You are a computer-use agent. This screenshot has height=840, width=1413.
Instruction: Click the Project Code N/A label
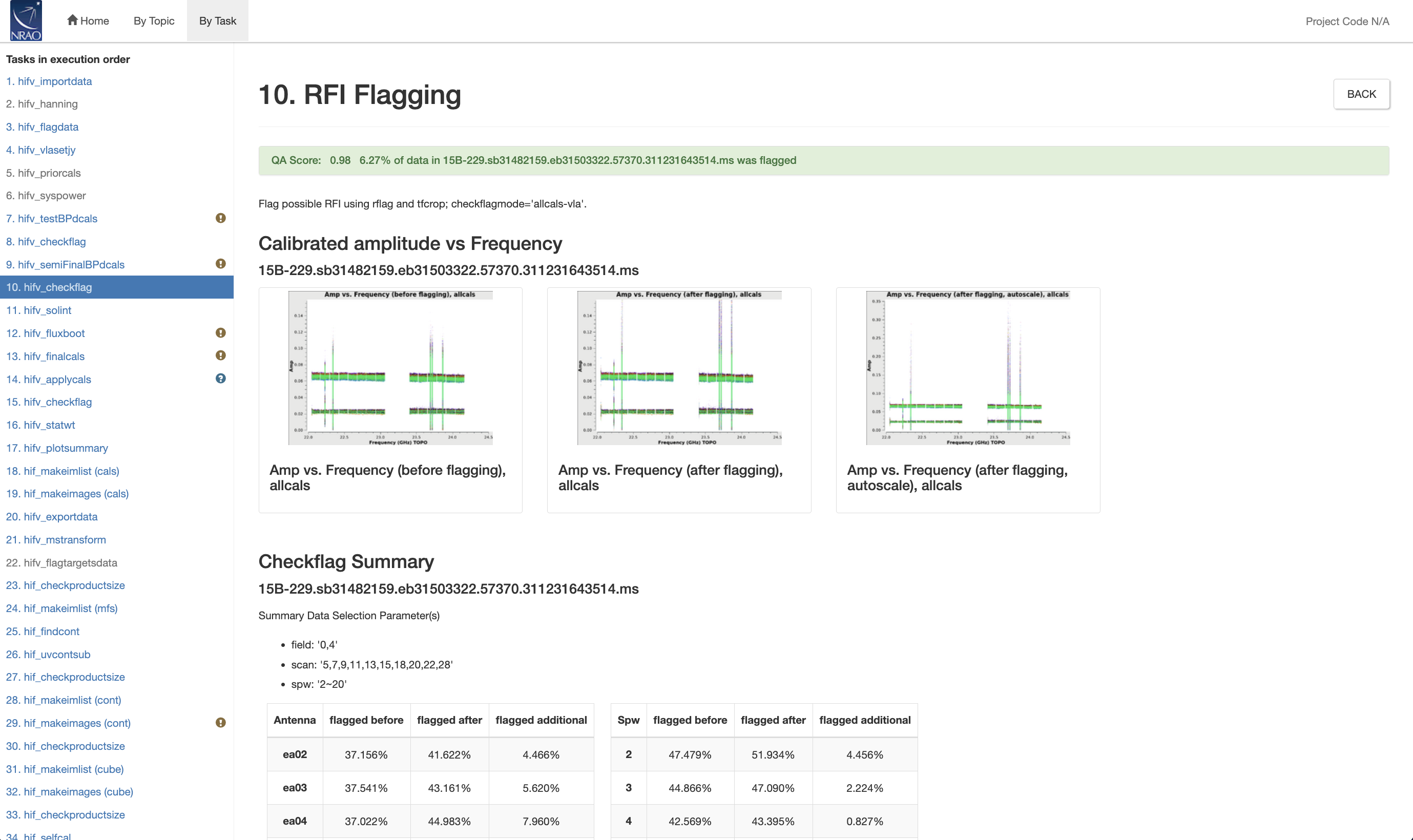point(1347,22)
